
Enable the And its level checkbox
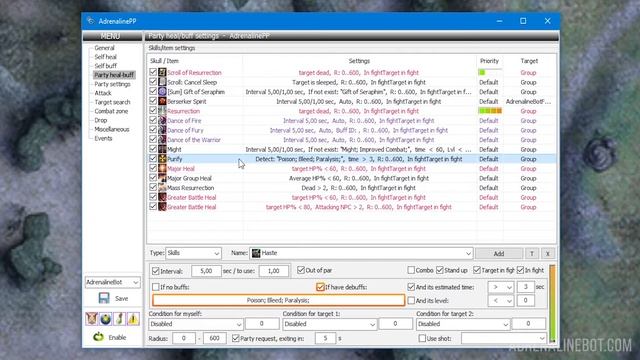coord(411,300)
